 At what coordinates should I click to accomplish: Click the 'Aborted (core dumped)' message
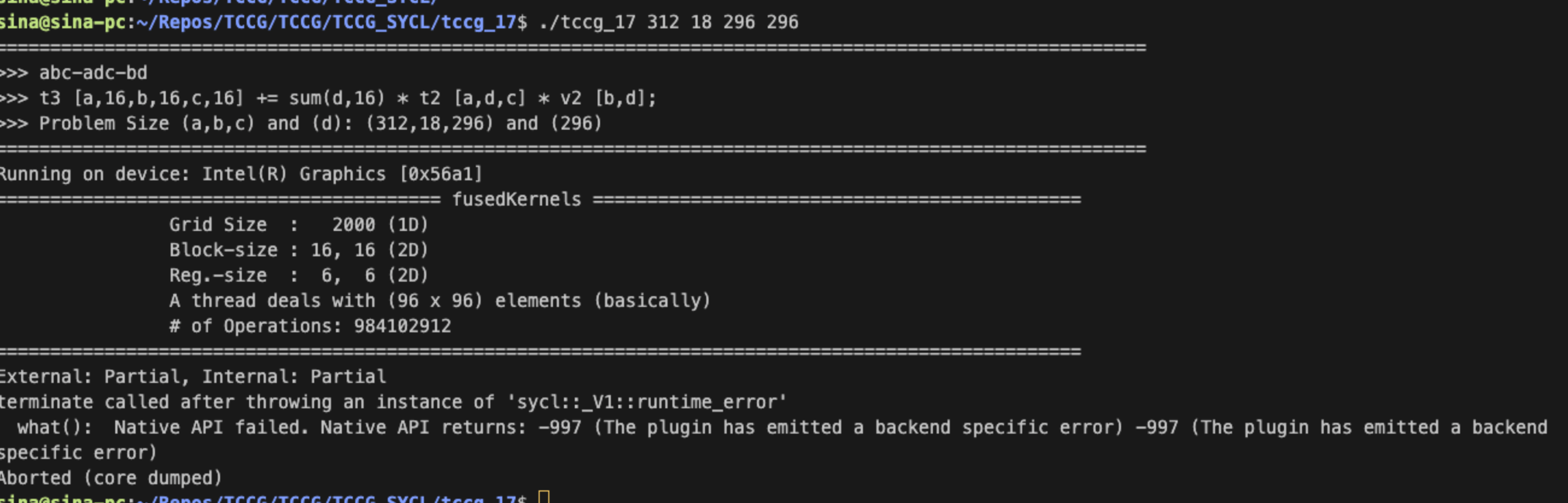click(x=110, y=478)
